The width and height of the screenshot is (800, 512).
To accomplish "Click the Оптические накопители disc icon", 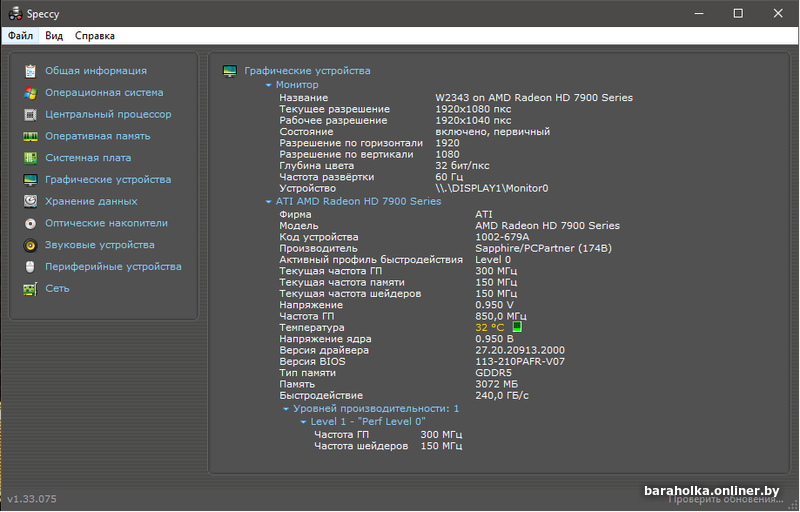I will tap(30, 223).
